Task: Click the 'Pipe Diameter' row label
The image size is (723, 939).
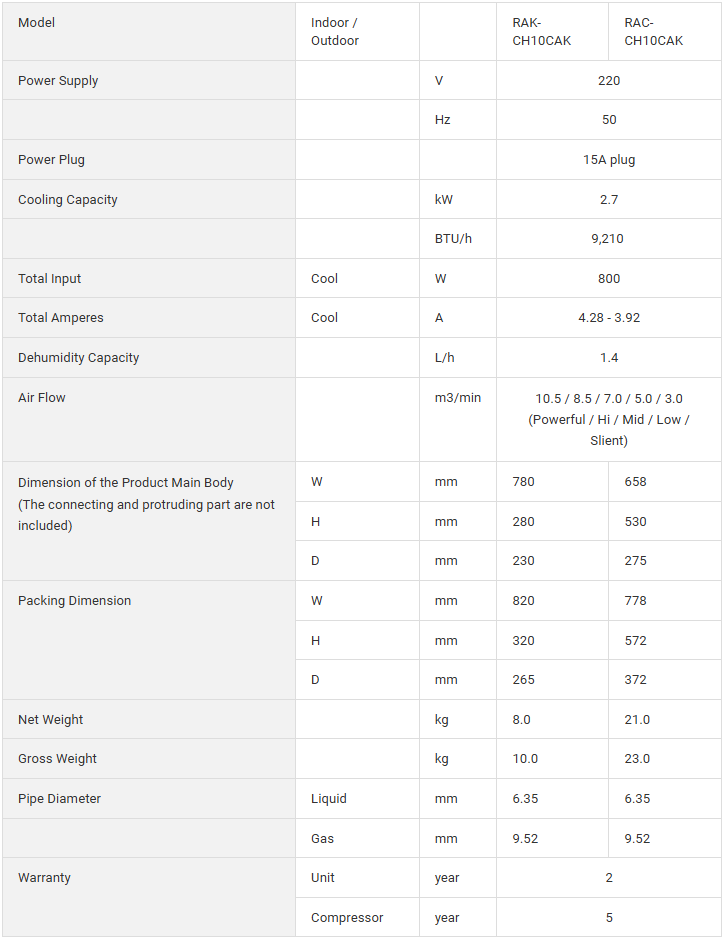Action: 60,799
